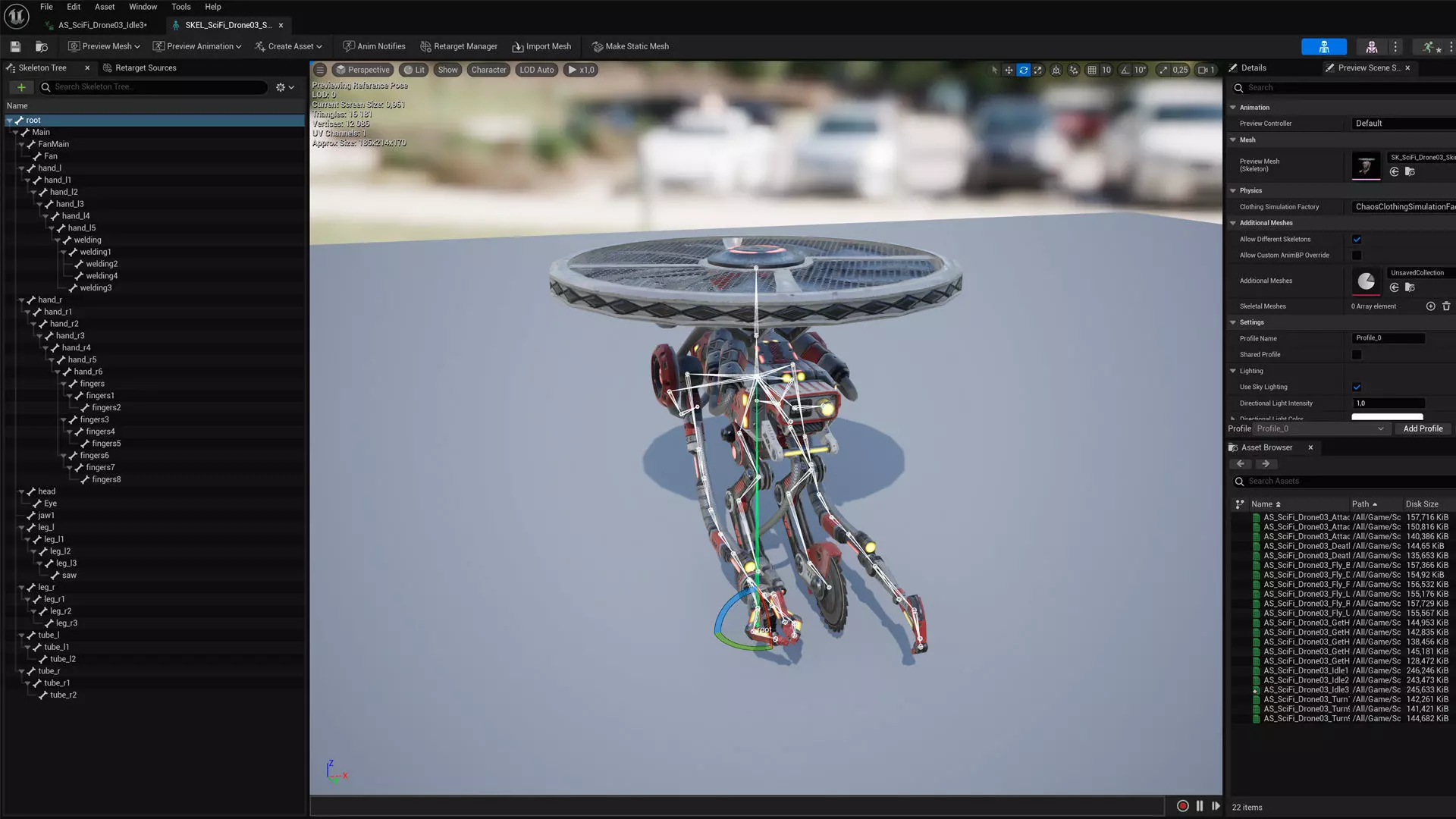Toggle rotation angle snapping icon
This screenshot has height=819, width=1456.
click(1125, 70)
